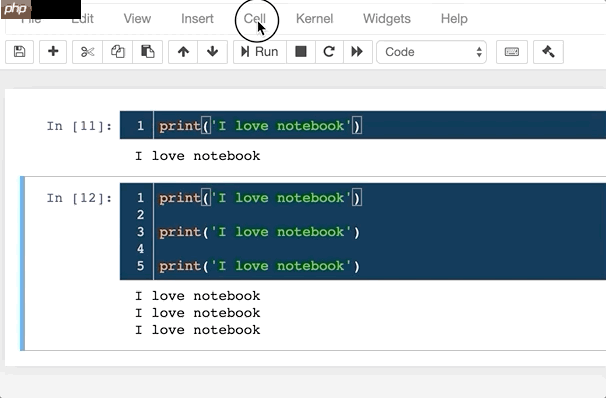Open the Widgets menu
This screenshot has height=398, width=606.
point(386,19)
